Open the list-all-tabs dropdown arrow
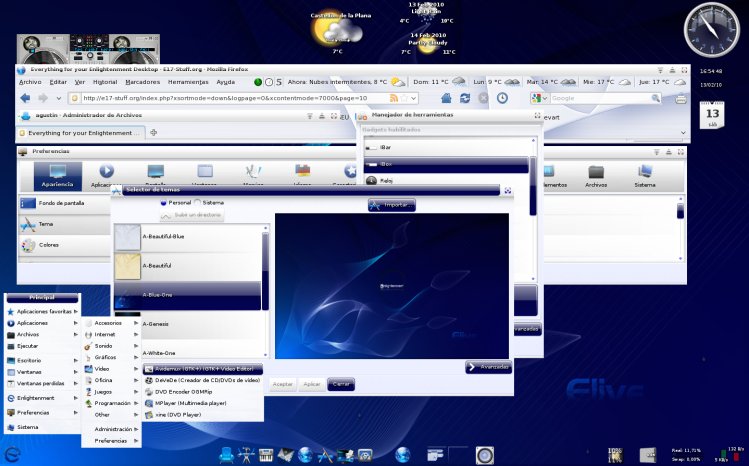This screenshot has height=466, width=749. [683, 133]
